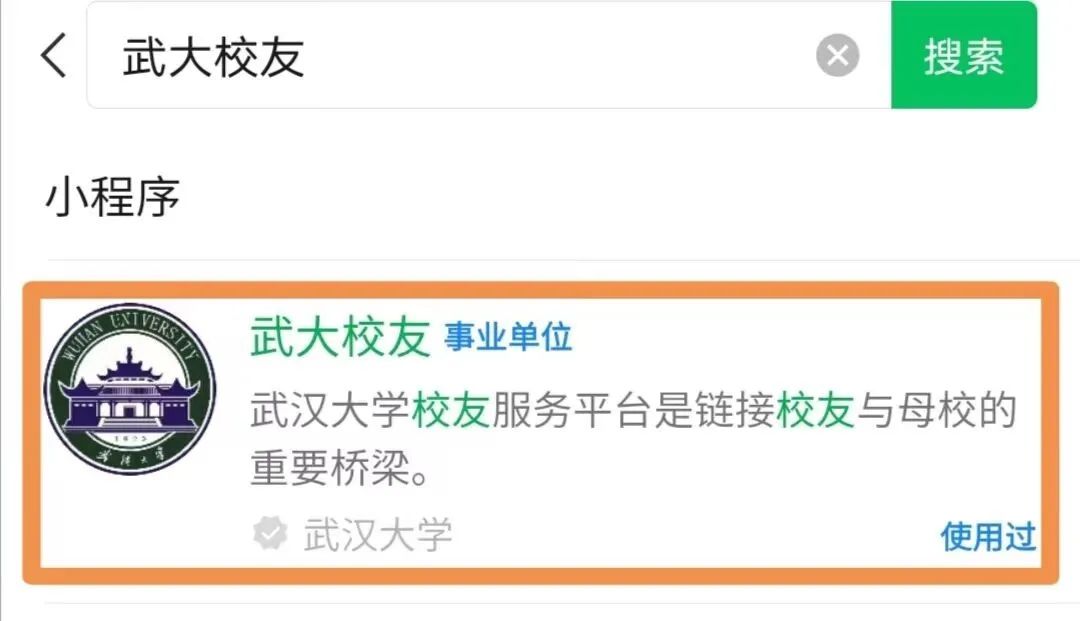Tap the green 校友 before 与母校的
Viewport: 1080px width, 621px height.
pos(816,410)
